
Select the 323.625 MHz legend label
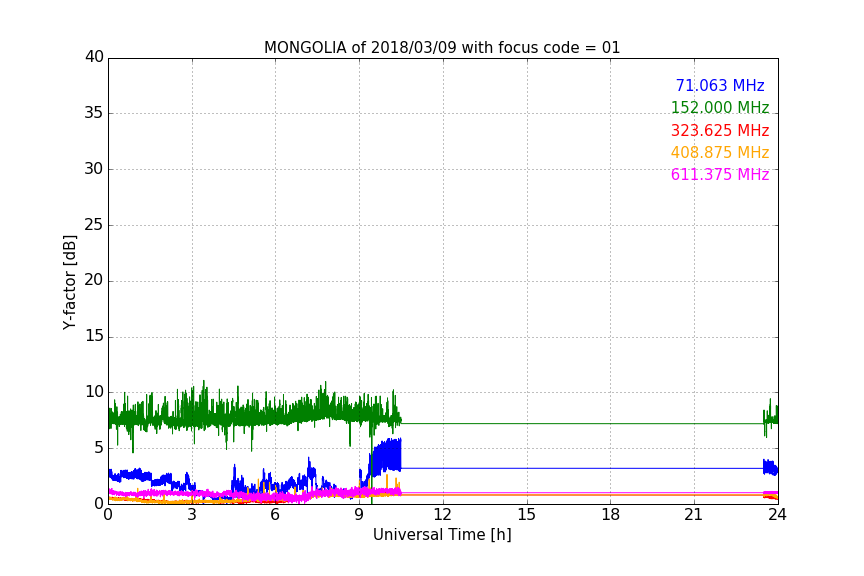pos(720,130)
